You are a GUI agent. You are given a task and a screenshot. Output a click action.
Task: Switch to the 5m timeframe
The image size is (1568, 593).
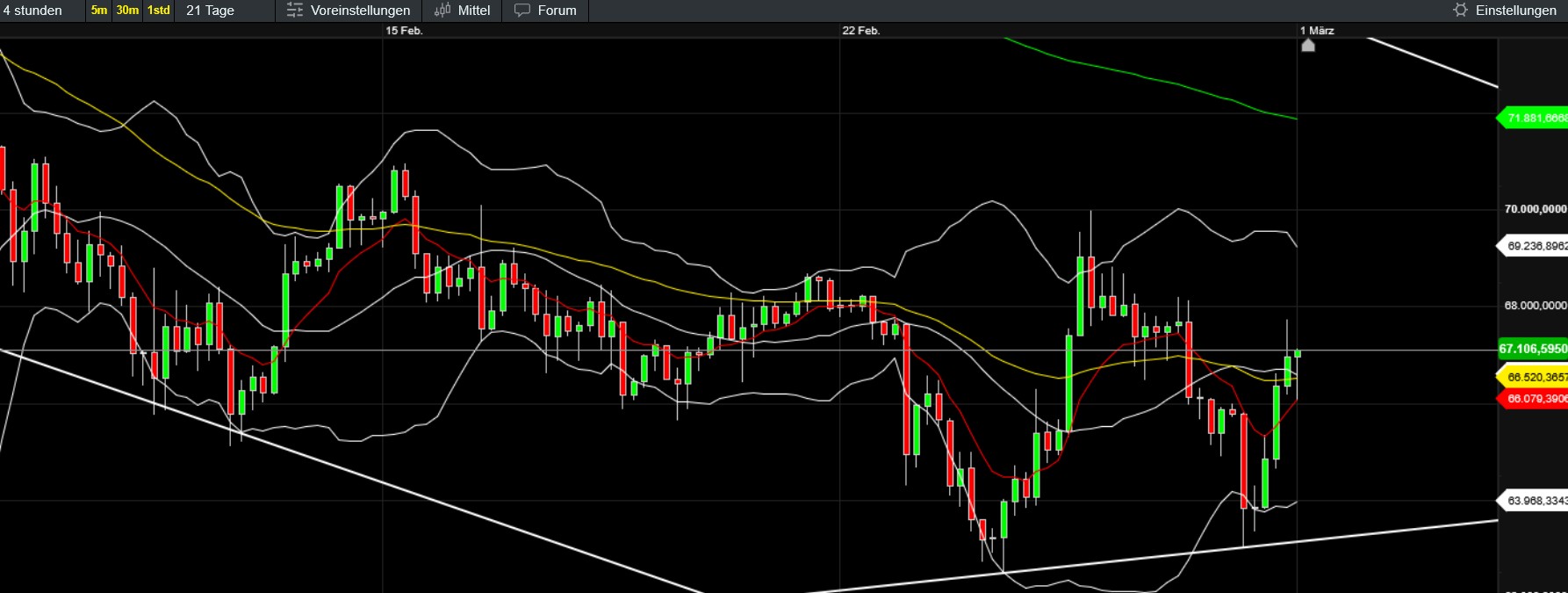point(99,11)
